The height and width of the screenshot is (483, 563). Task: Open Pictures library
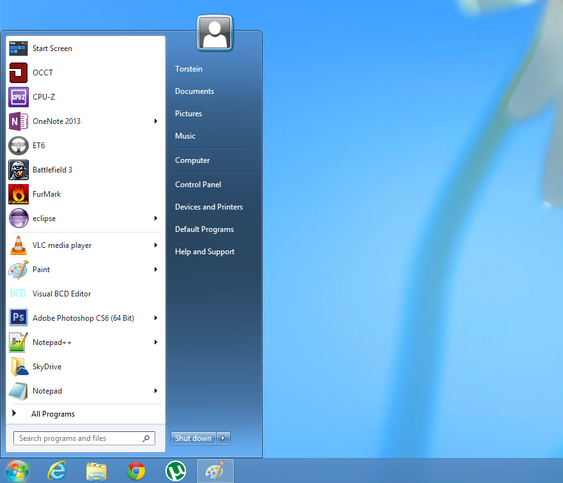click(188, 113)
